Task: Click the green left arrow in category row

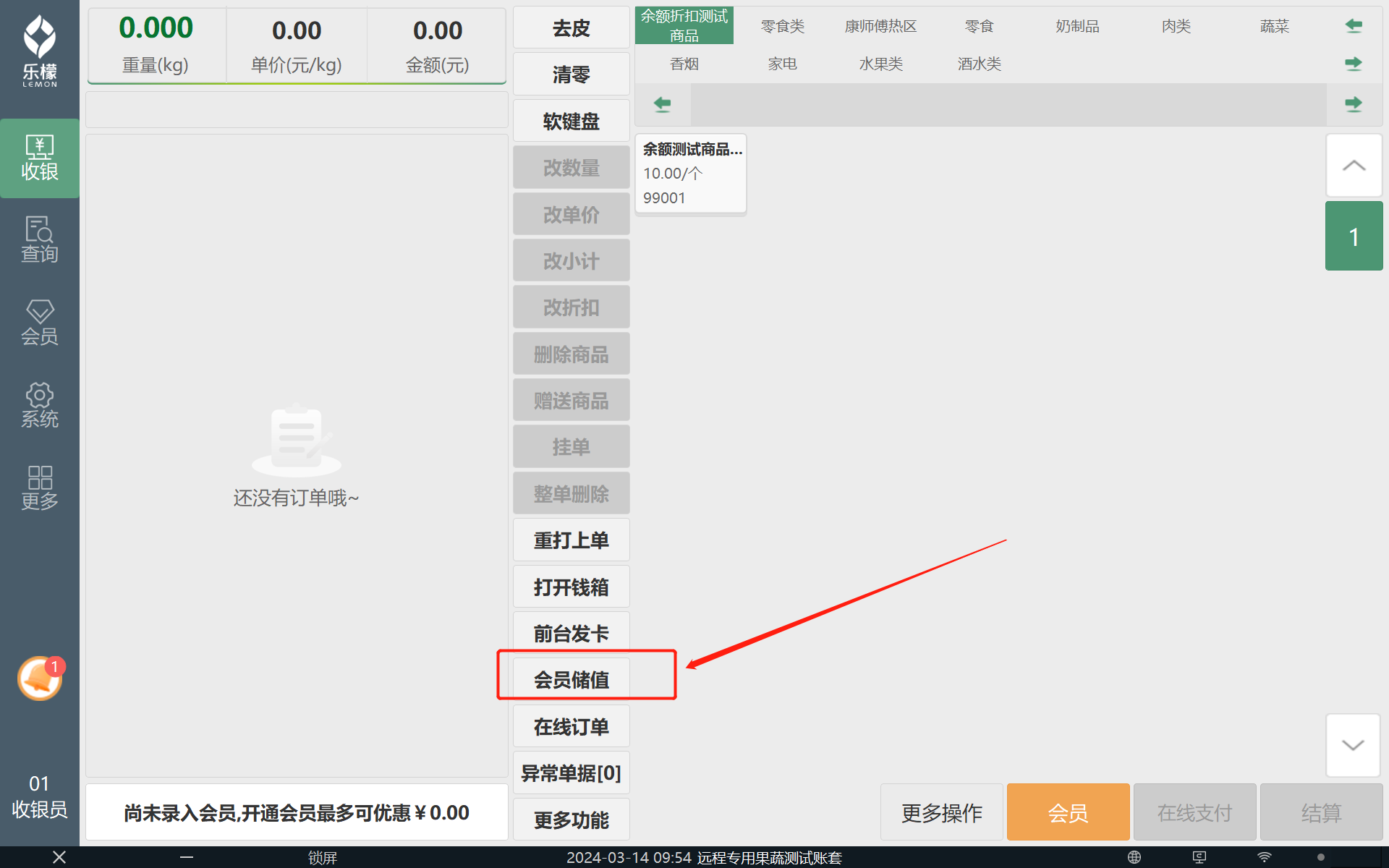Action: [x=1354, y=26]
